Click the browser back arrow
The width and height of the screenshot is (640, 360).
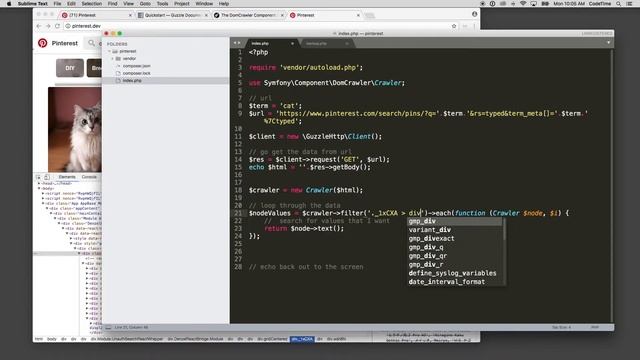click(x=39, y=26)
